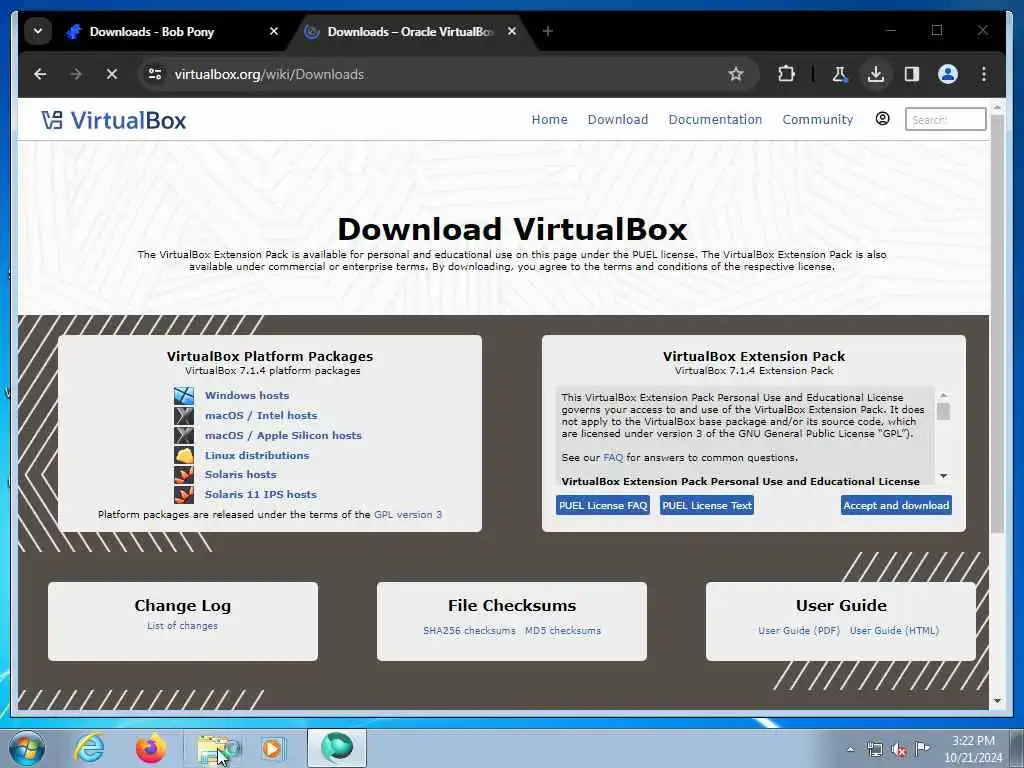Open User Guide (PDF) link

click(799, 631)
